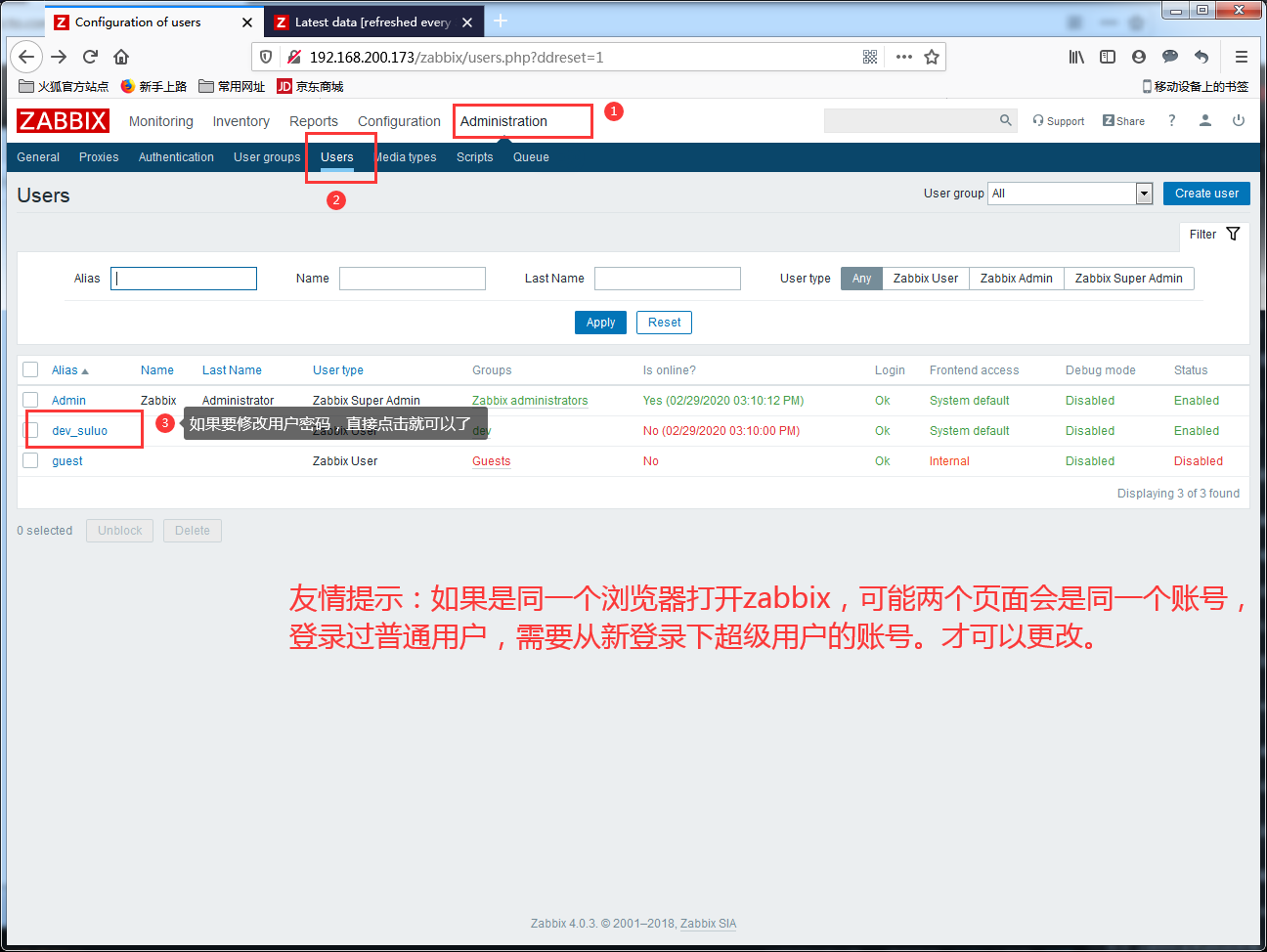Go to the Proxies submenu
This screenshot has width=1267, height=952.
pos(99,157)
